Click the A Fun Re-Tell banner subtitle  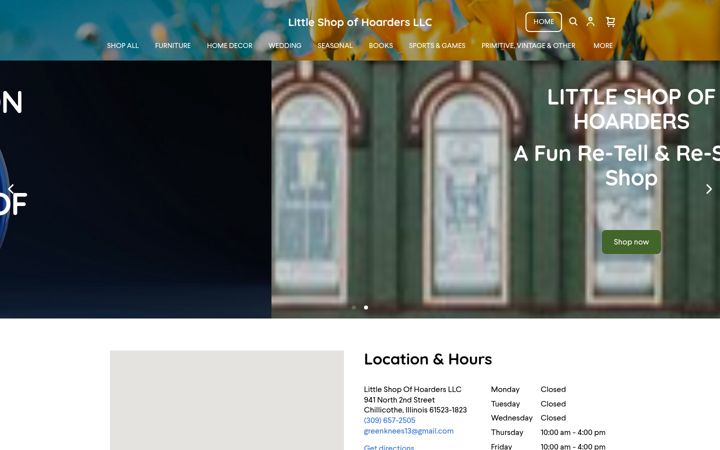coord(617,165)
